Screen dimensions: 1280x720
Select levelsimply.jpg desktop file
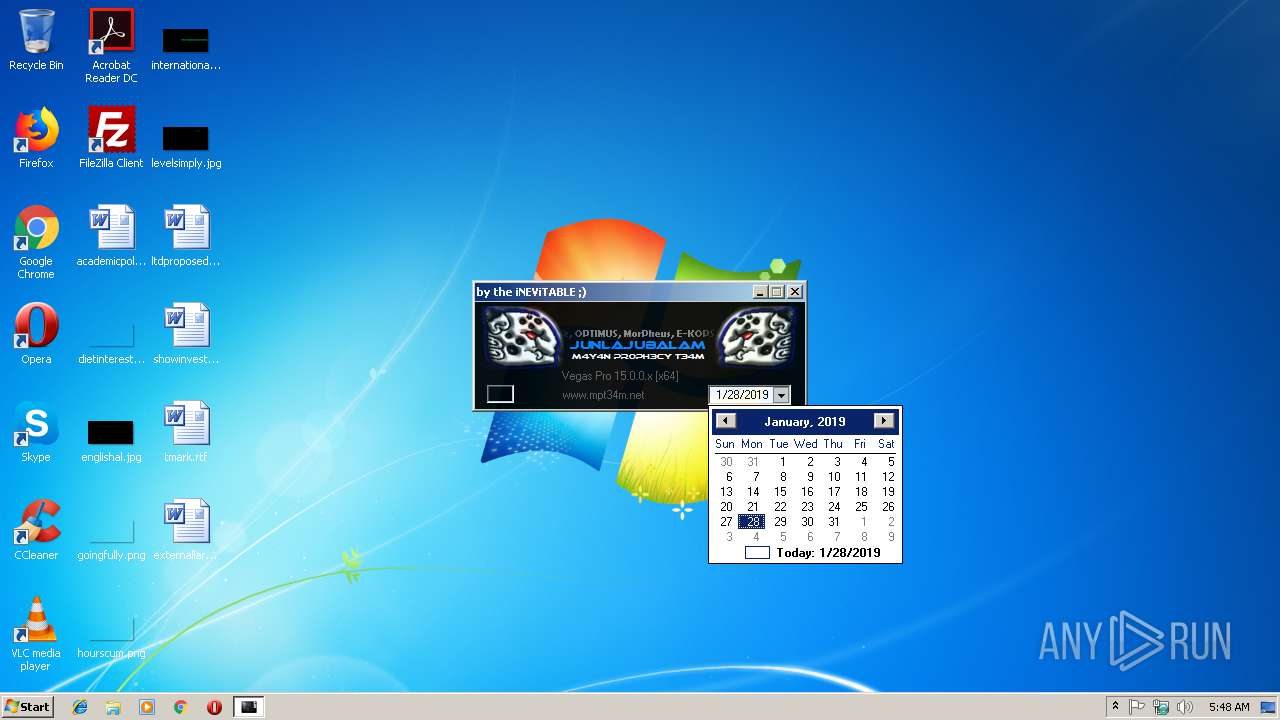click(186, 146)
